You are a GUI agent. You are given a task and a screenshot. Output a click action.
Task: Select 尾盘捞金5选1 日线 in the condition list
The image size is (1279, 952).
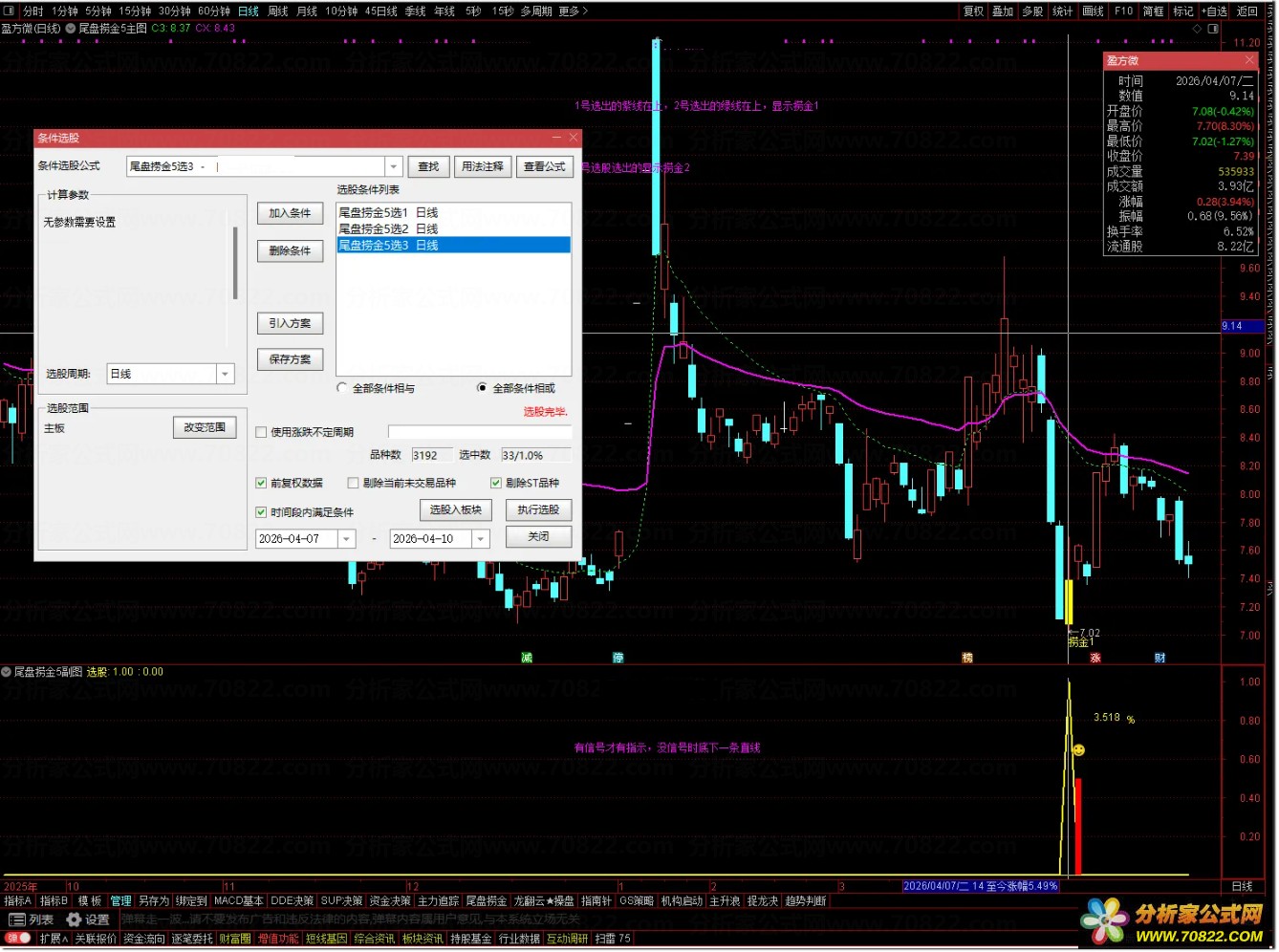[388, 212]
